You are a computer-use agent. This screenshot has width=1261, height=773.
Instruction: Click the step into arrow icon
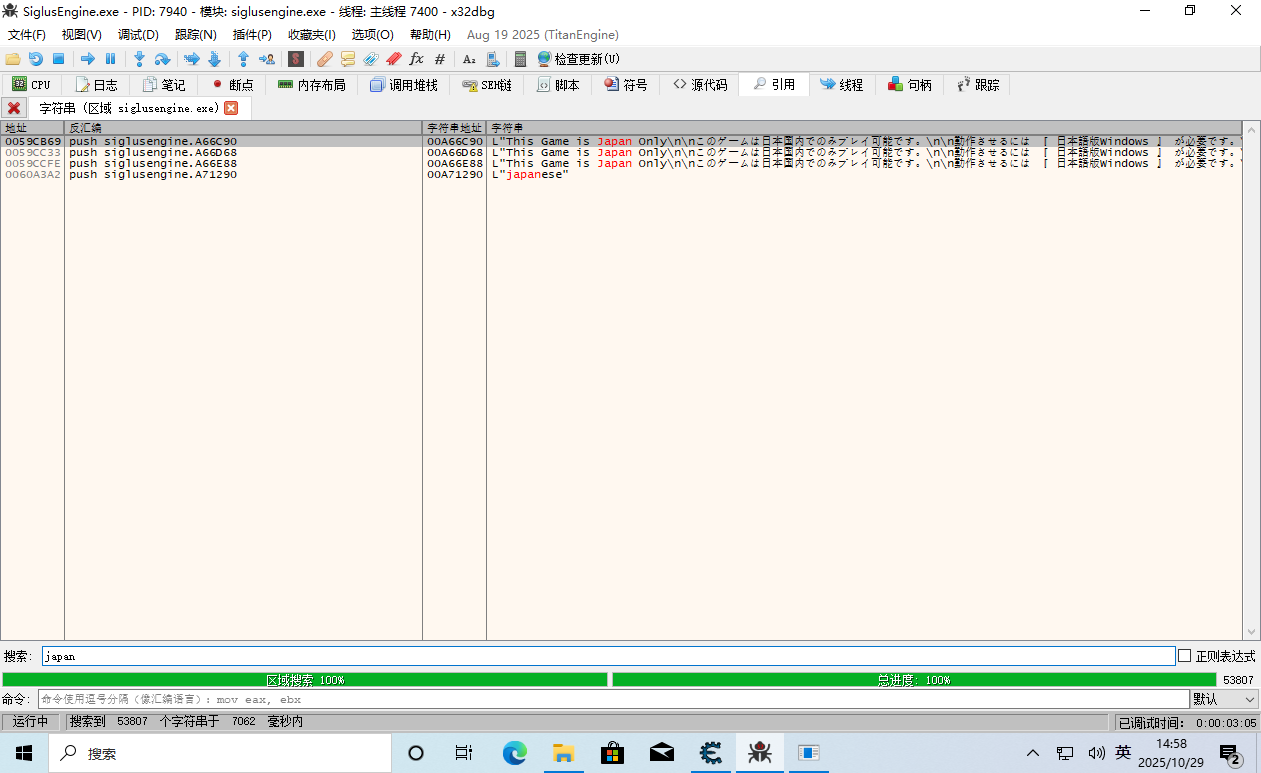coord(139,59)
